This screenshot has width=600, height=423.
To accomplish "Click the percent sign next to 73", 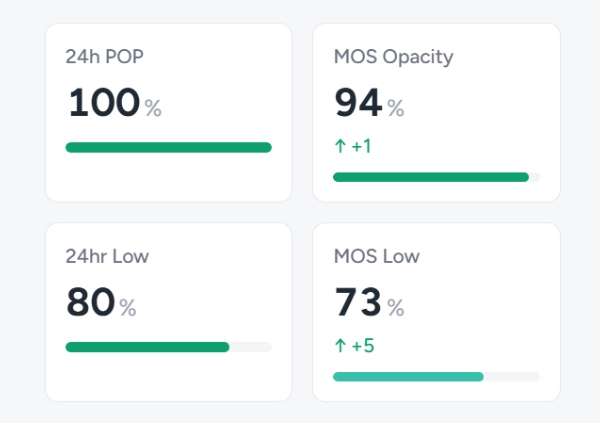I will (x=396, y=308).
